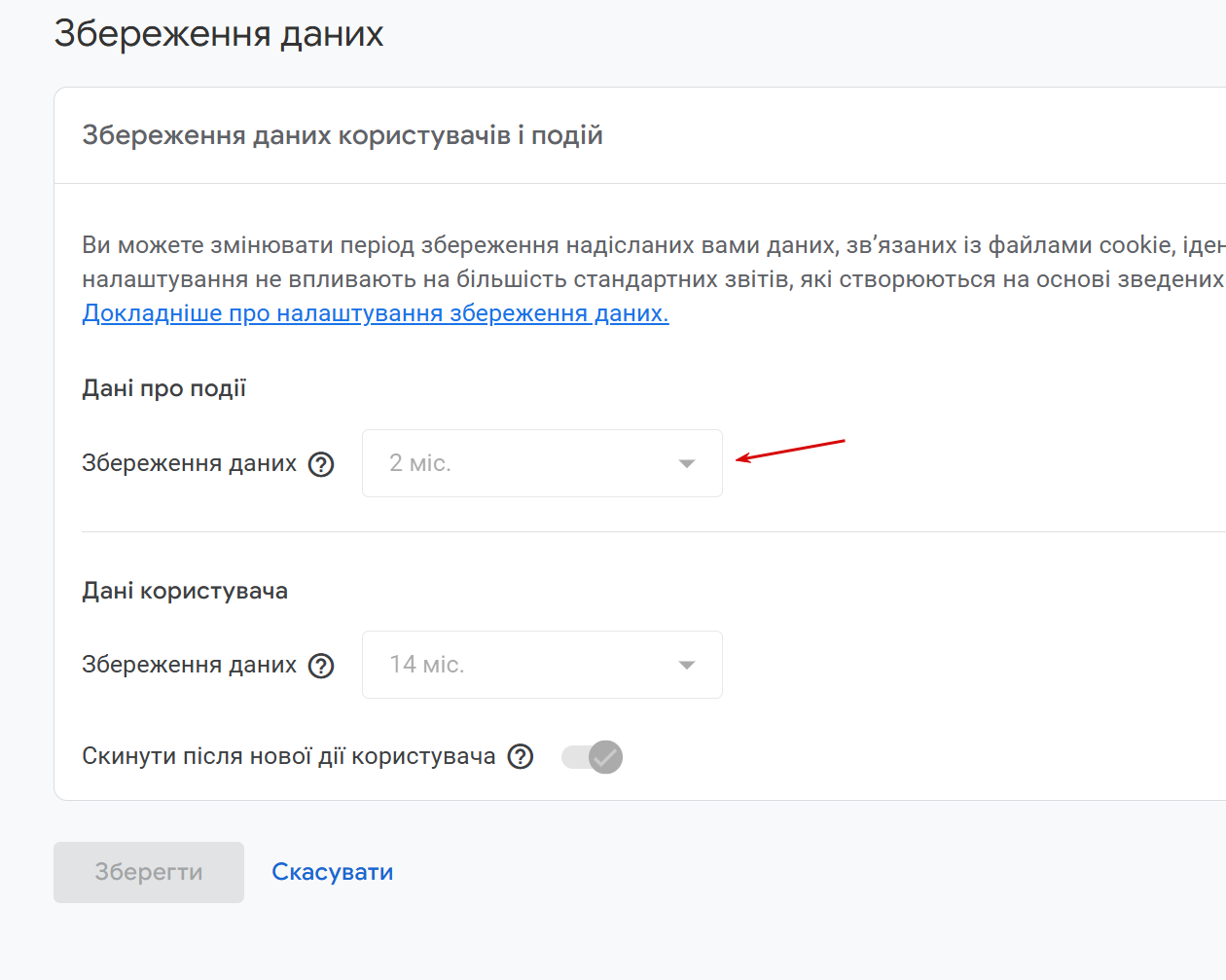The width and height of the screenshot is (1226, 980).
Task: Click the 'Зберегти' button
Action: coord(149,872)
